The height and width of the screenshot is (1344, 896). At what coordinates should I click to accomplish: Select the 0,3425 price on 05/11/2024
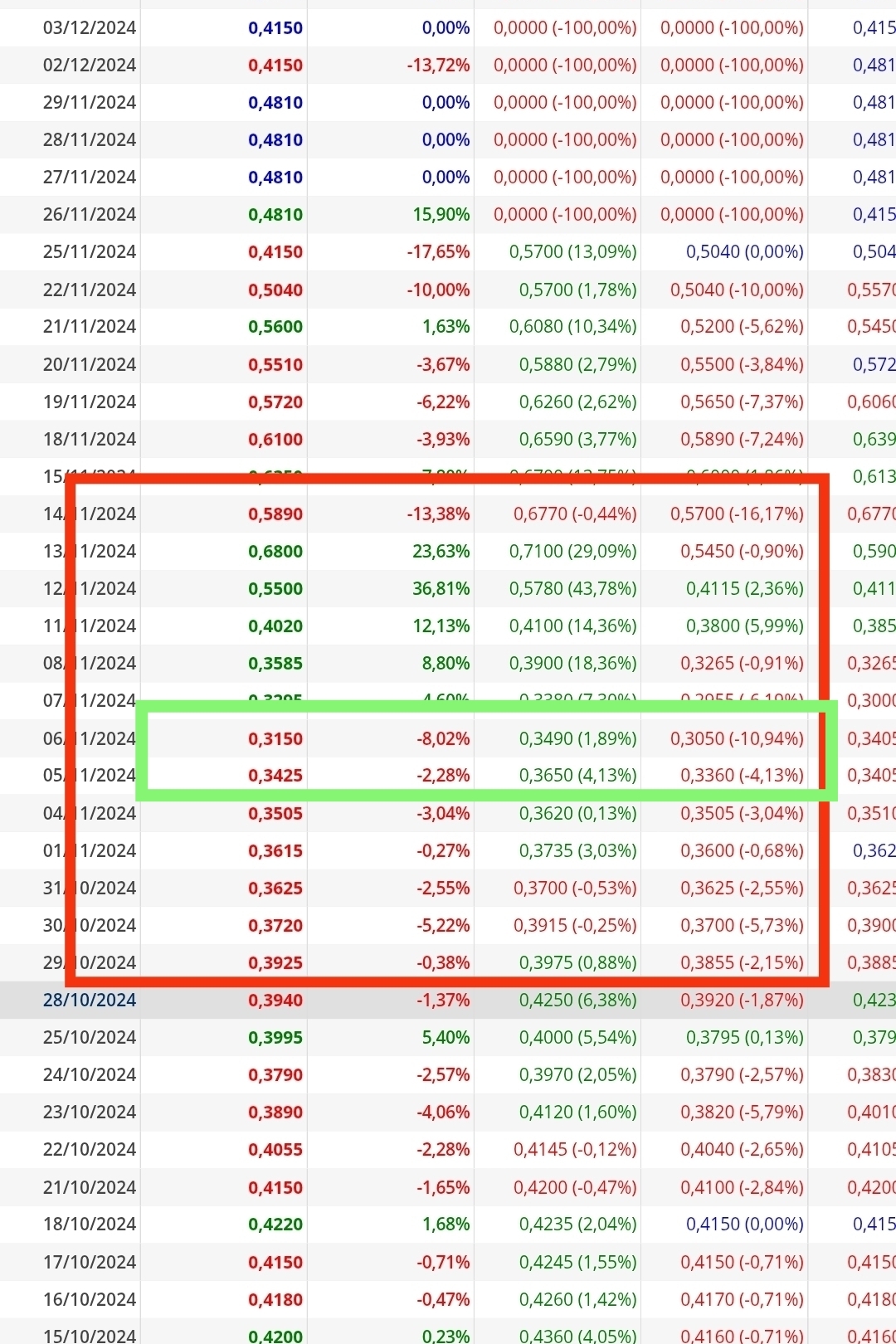275,776
